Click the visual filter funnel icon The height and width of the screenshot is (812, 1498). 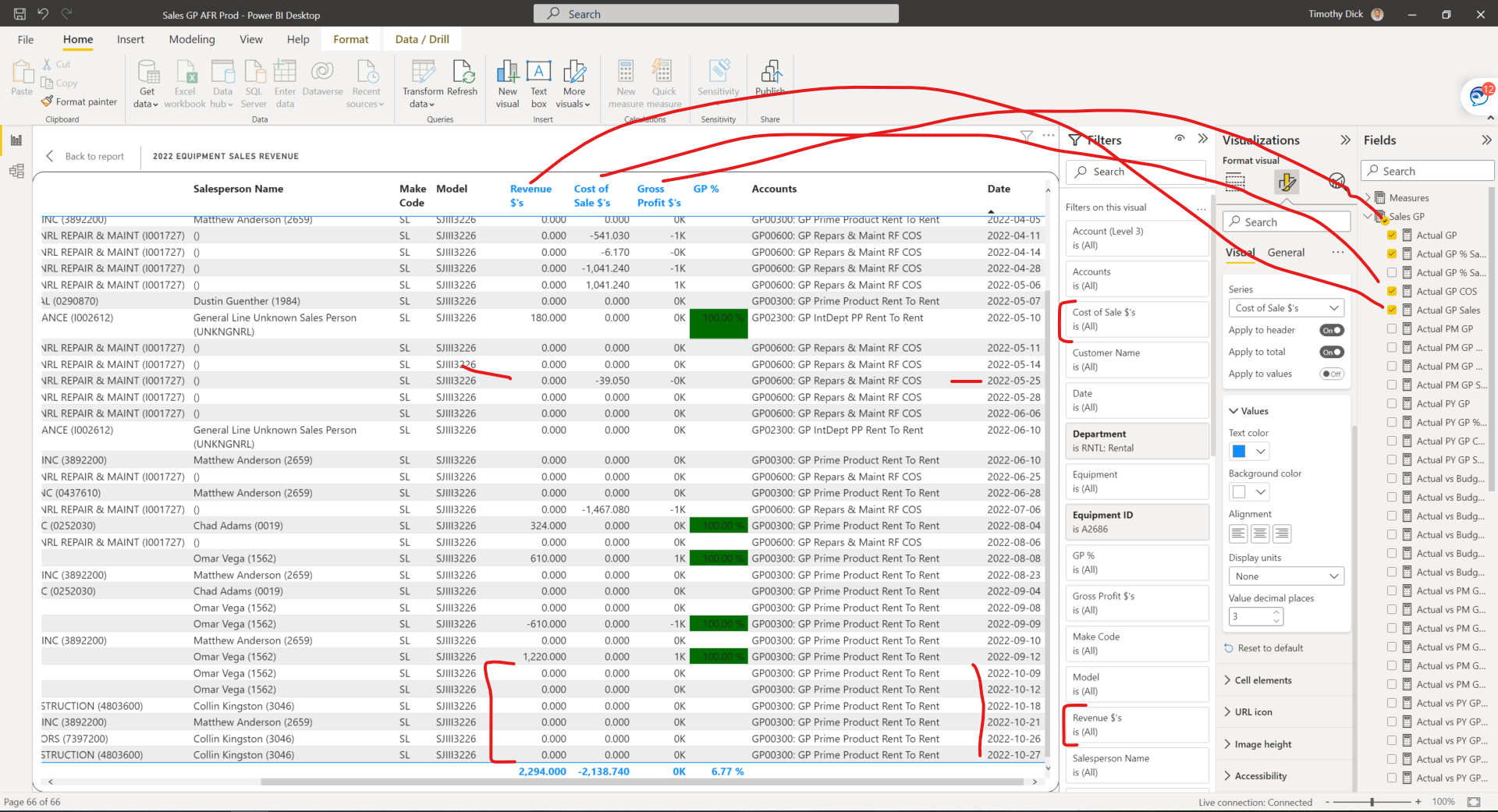point(1027,136)
